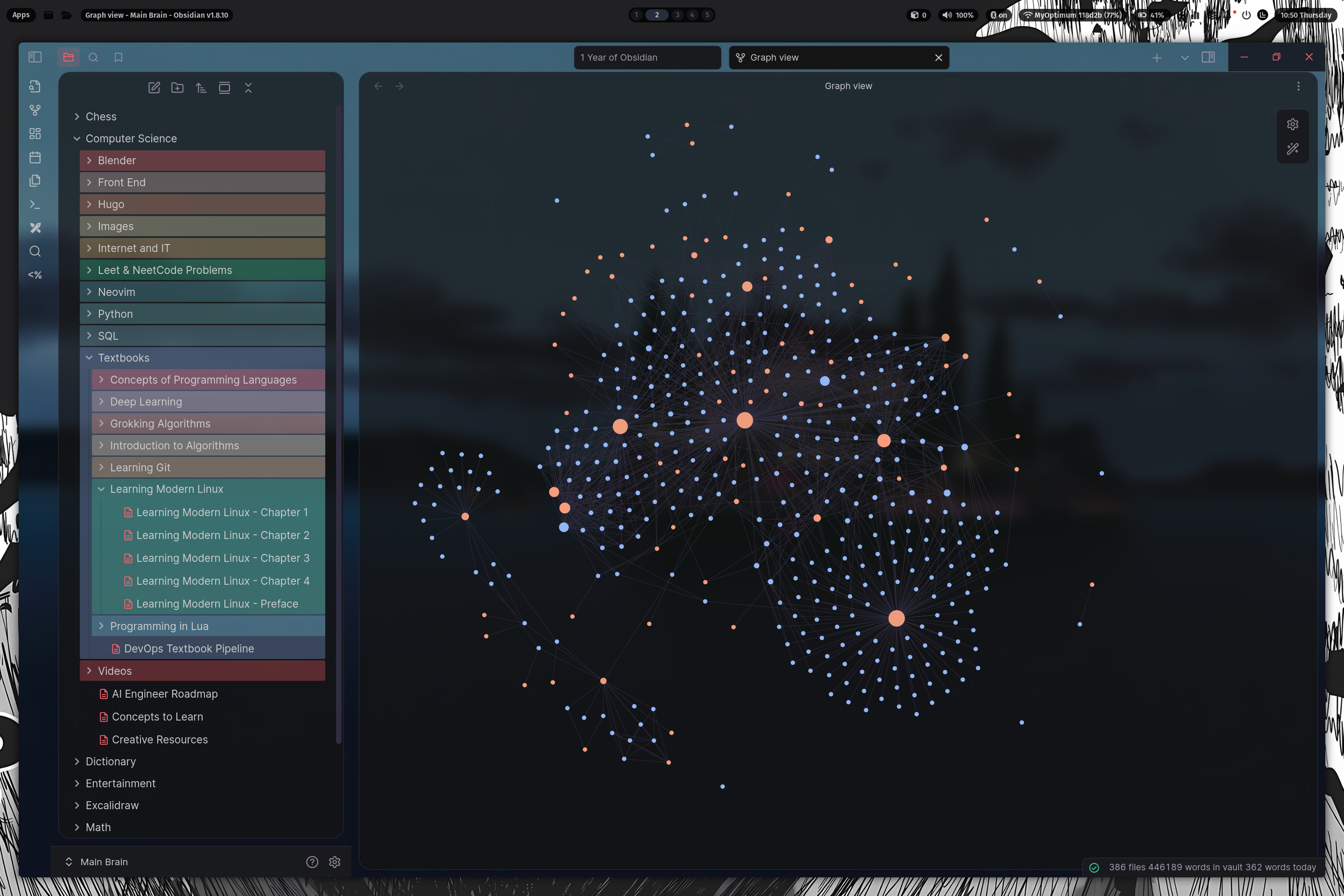Switch to the Files explorer sidebar tab

(68, 57)
